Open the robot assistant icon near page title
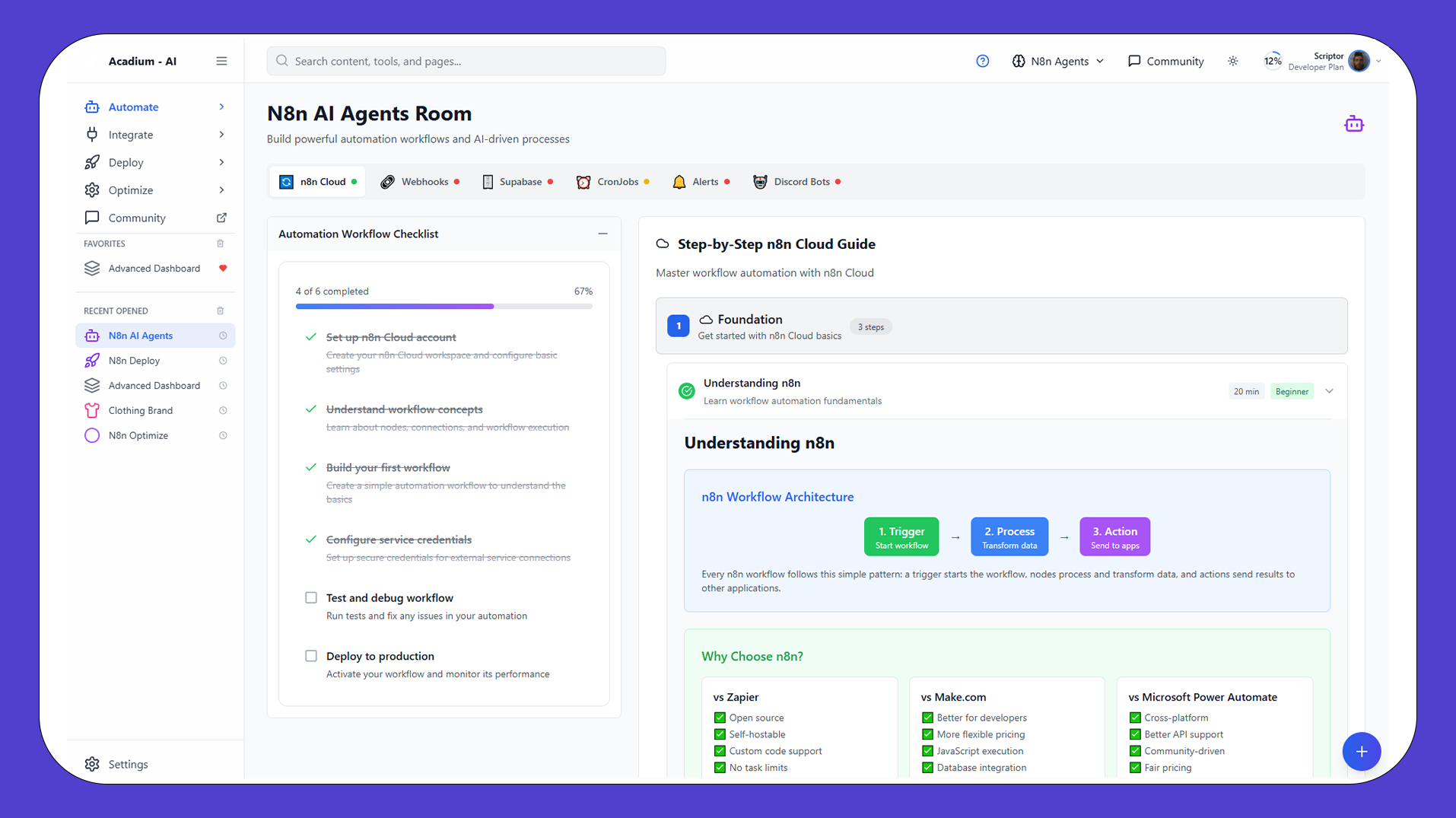 [1354, 124]
